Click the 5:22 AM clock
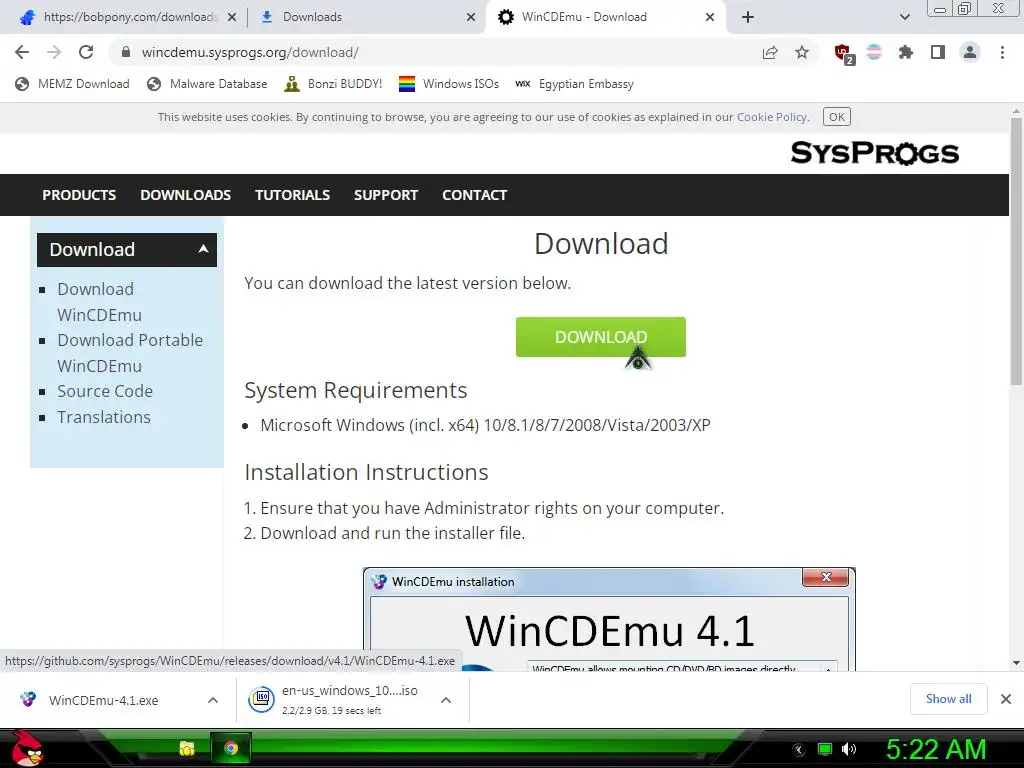This screenshot has height=768, width=1024. pyautogui.click(x=935, y=749)
